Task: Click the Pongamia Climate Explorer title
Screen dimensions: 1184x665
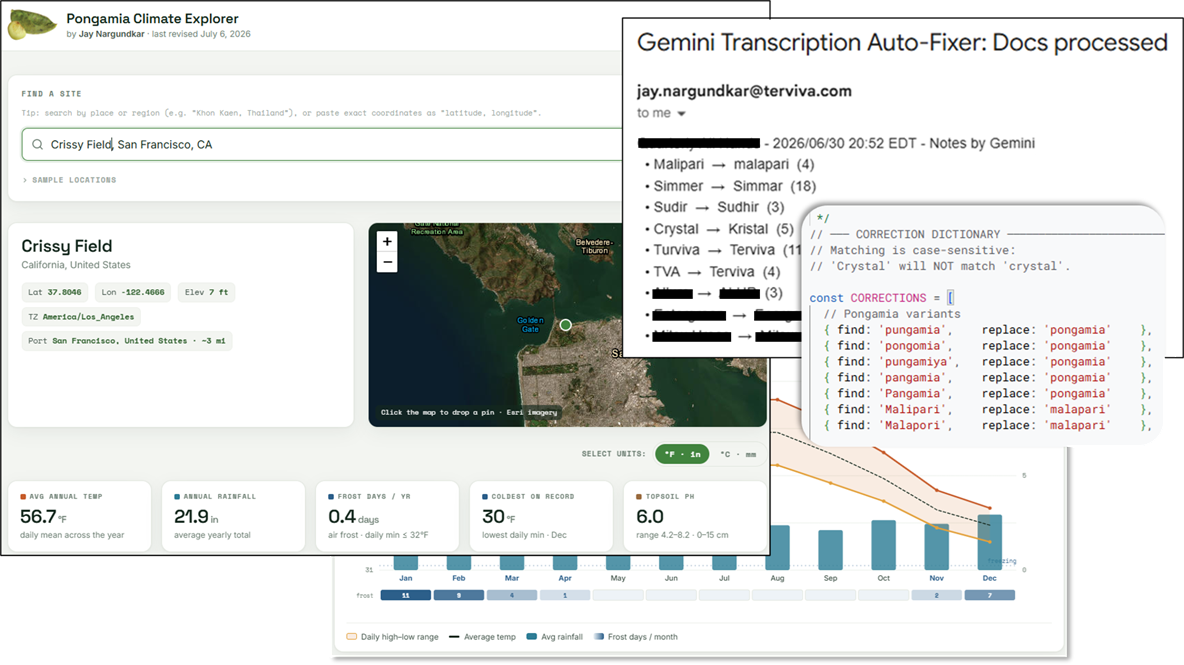Action: tap(153, 18)
